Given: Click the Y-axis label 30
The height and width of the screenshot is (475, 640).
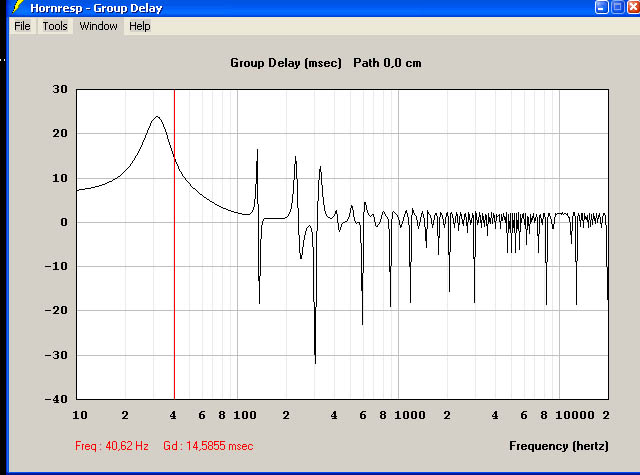Looking at the screenshot, I should click(x=60, y=89).
